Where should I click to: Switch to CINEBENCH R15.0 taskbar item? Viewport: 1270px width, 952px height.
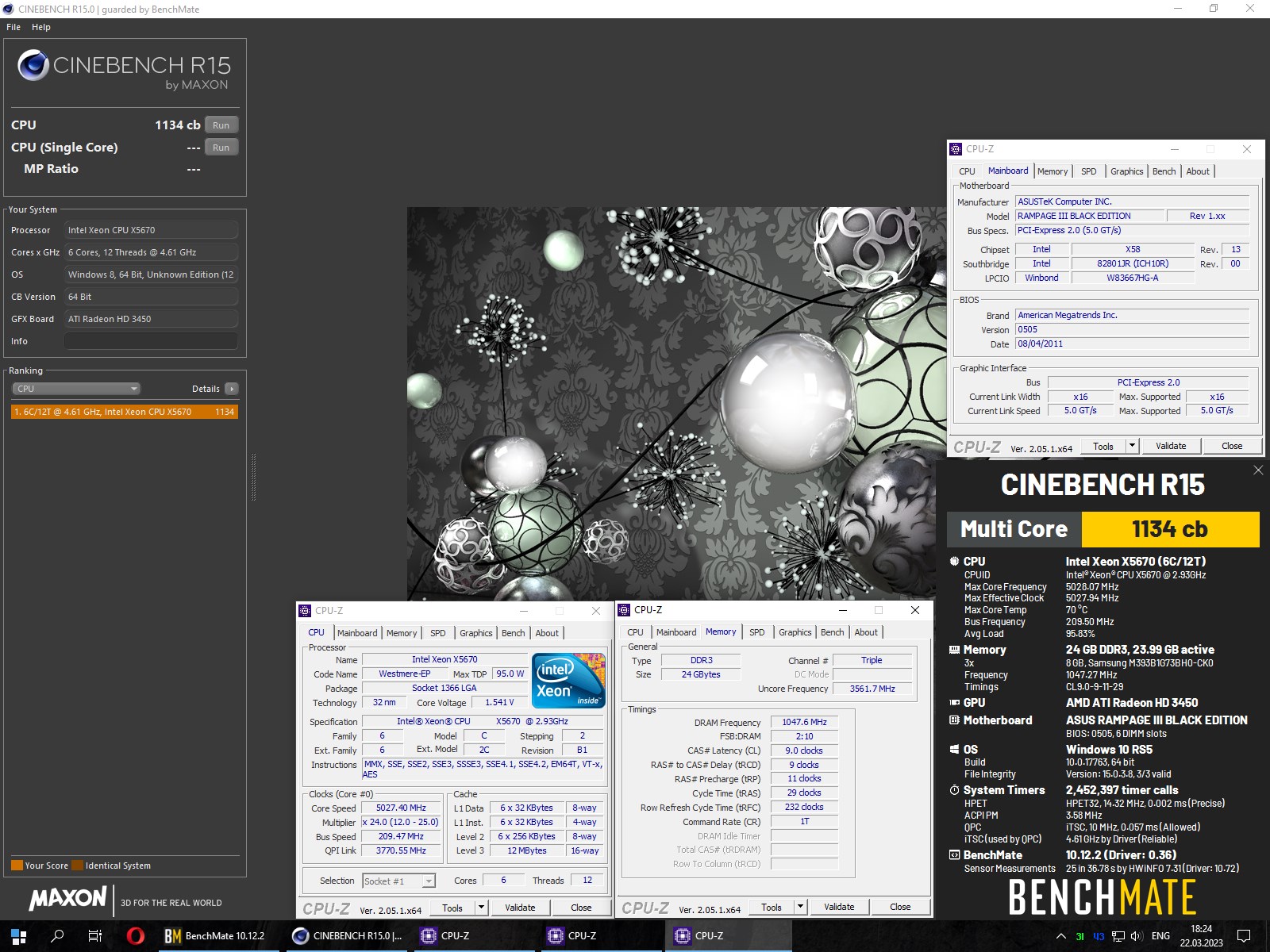click(x=347, y=936)
